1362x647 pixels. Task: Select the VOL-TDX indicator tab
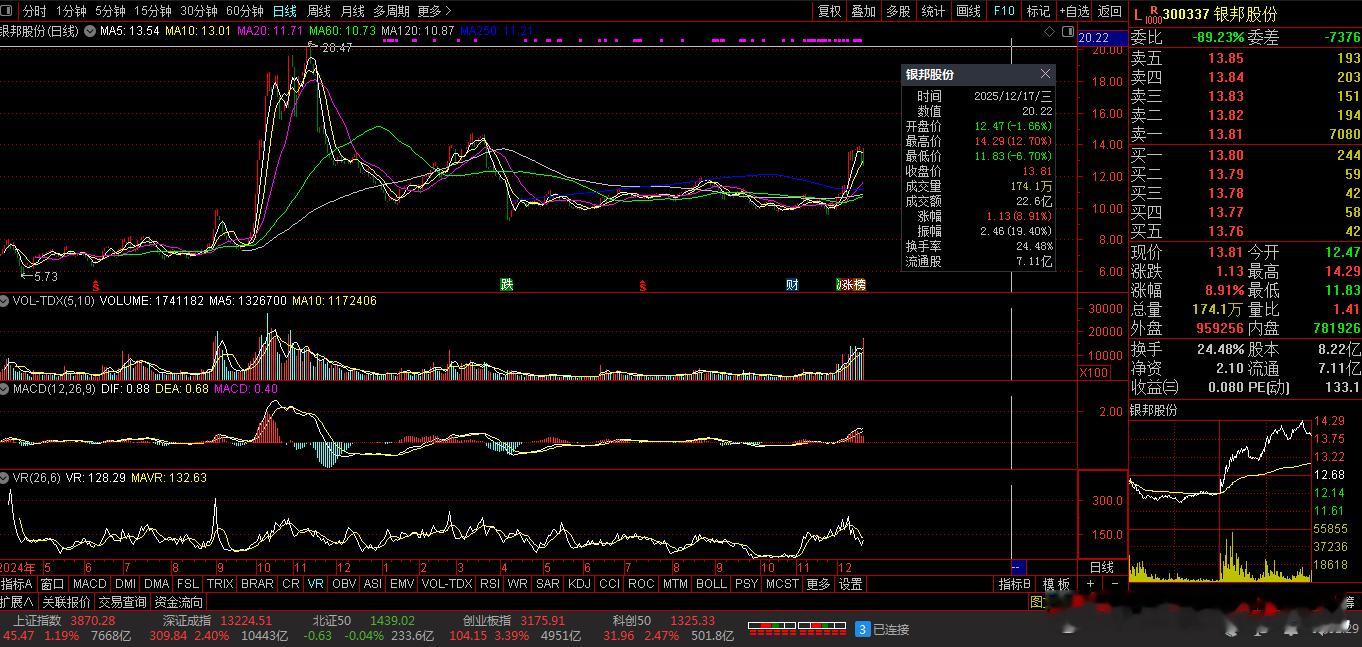(446, 584)
